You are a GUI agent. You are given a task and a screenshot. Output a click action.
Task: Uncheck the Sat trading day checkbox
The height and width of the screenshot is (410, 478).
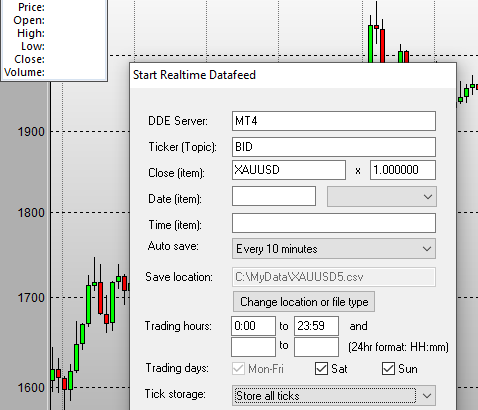321,369
